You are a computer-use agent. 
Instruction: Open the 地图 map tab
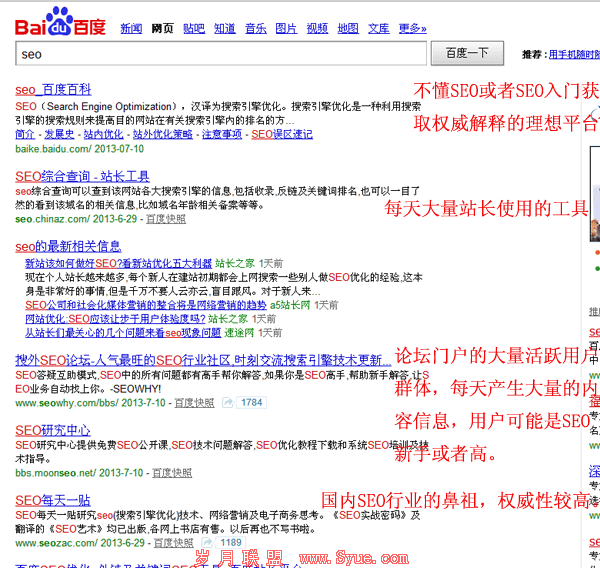point(348,28)
